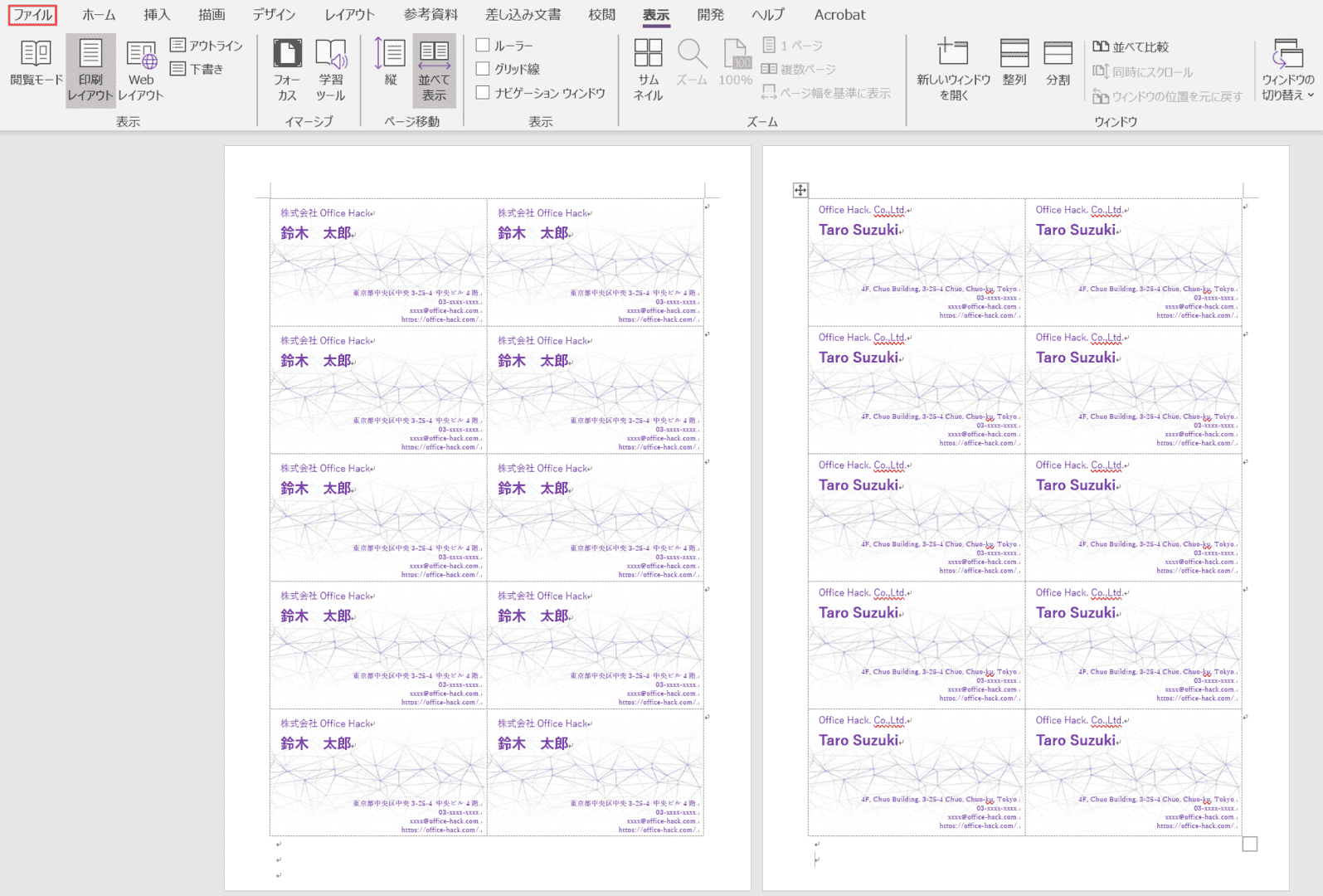The width and height of the screenshot is (1323, 896).
Task: Select 印刷レイアウト view
Action: coord(90,71)
